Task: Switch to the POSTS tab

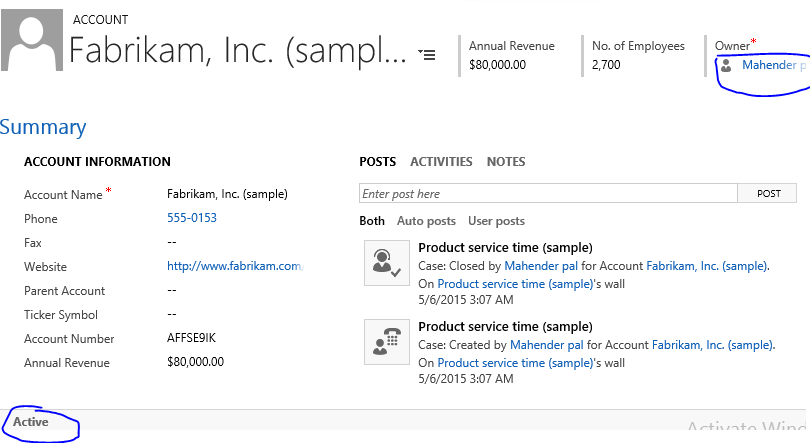Action: pyautogui.click(x=377, y=162)
